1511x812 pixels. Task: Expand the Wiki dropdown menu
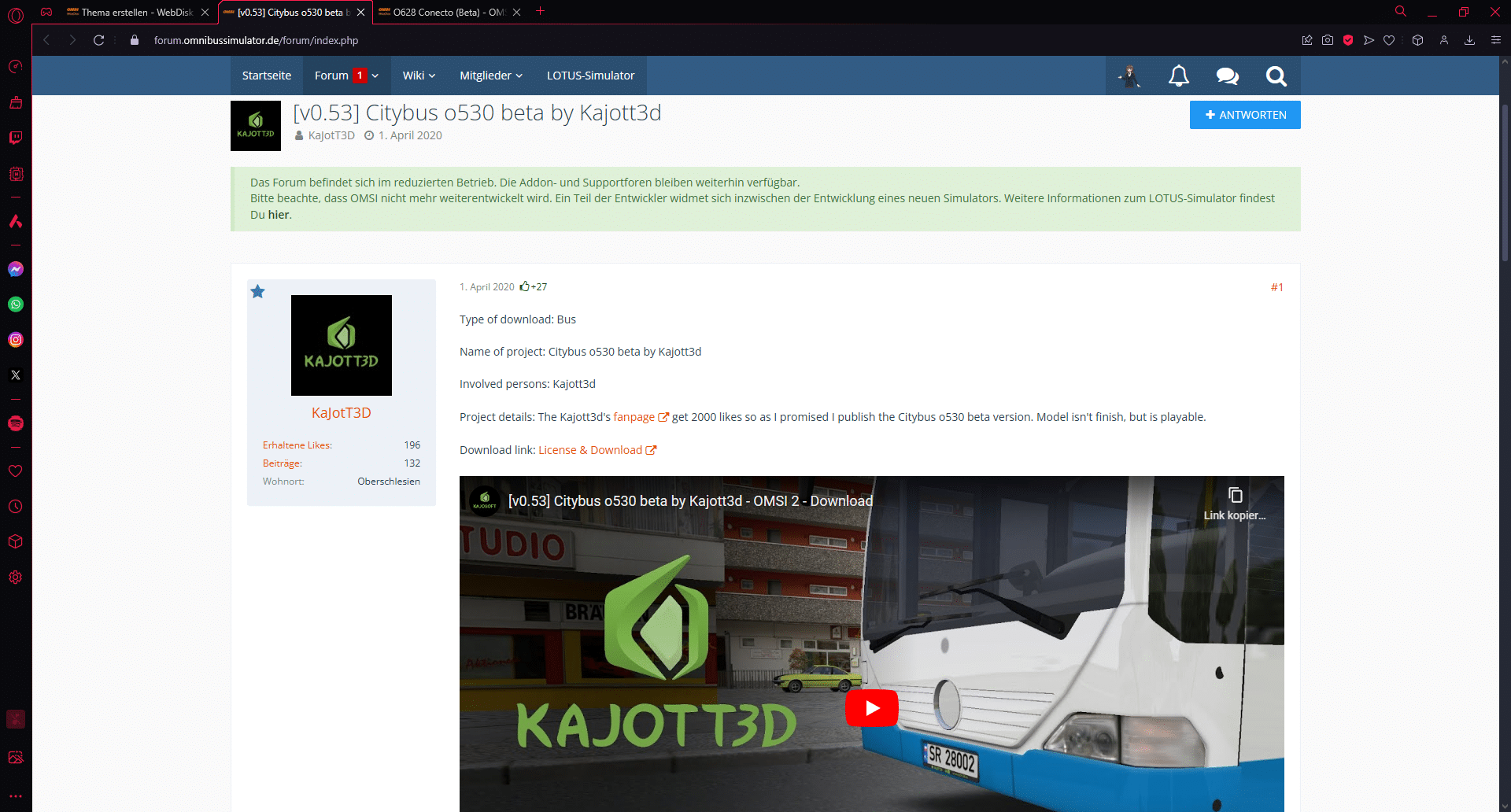click(419, 76)
